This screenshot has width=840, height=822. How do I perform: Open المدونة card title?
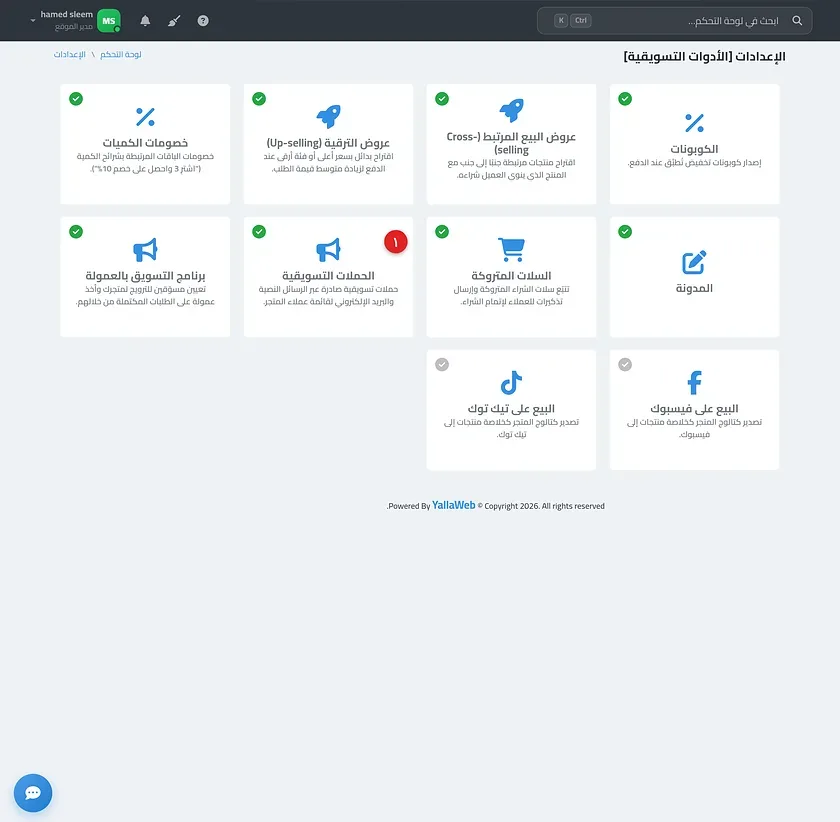(x=694, y=288)
